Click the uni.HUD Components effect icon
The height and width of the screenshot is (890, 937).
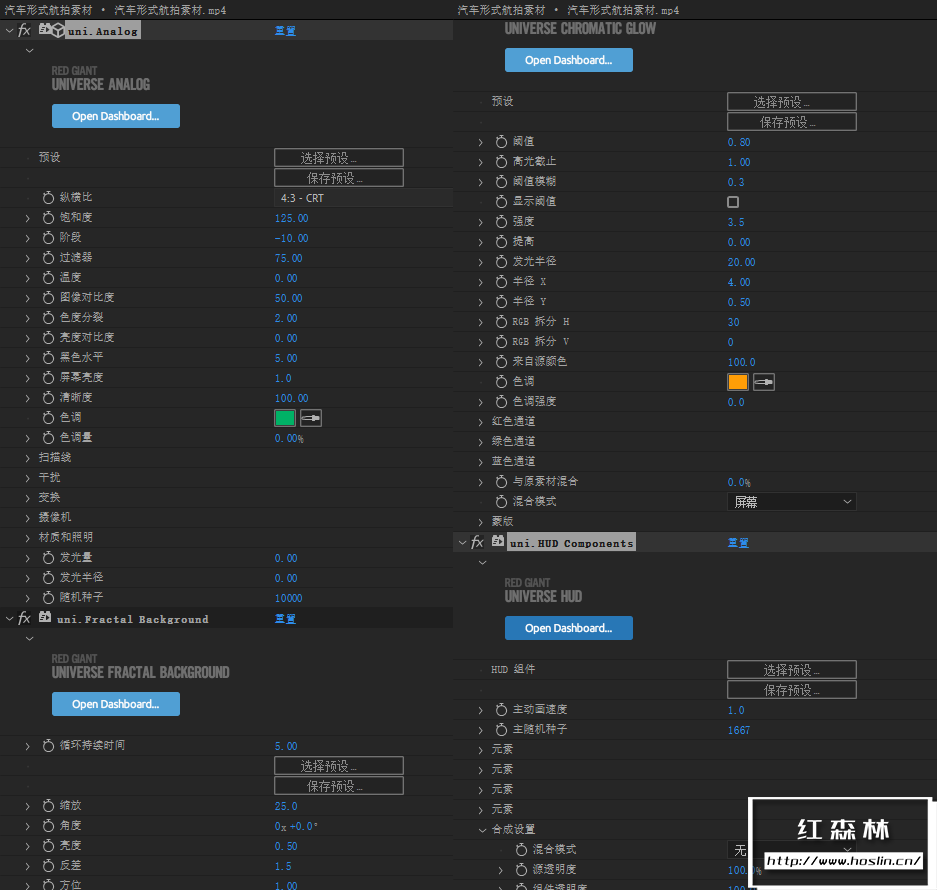pyautogui.click(x=498, y=541)
